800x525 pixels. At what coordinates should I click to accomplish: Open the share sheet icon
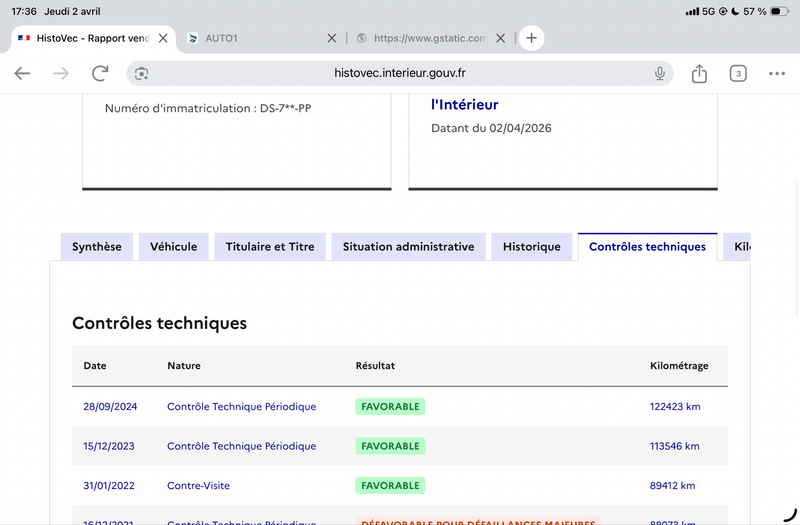pyautogui.click(x=699, y=74)
